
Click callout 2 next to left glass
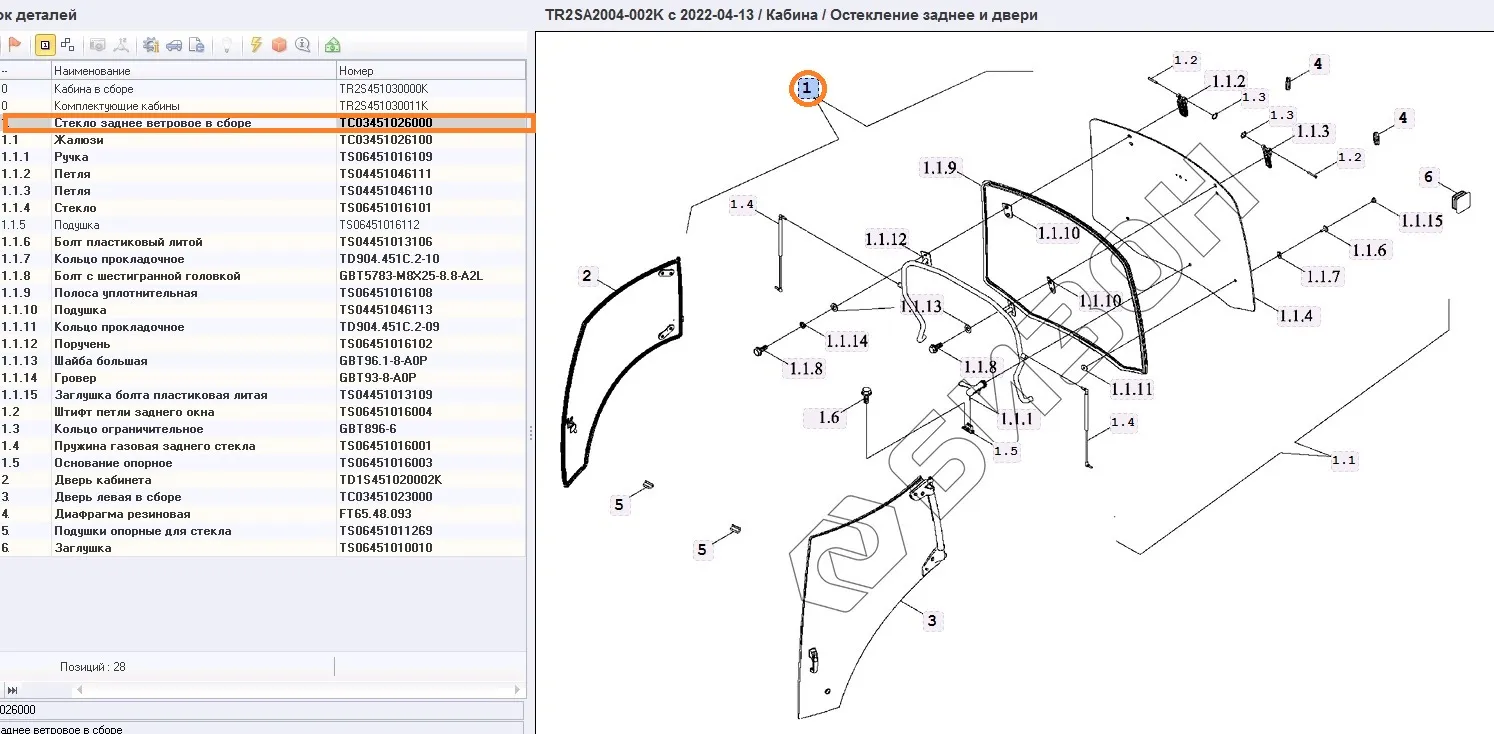coord(587,276)
